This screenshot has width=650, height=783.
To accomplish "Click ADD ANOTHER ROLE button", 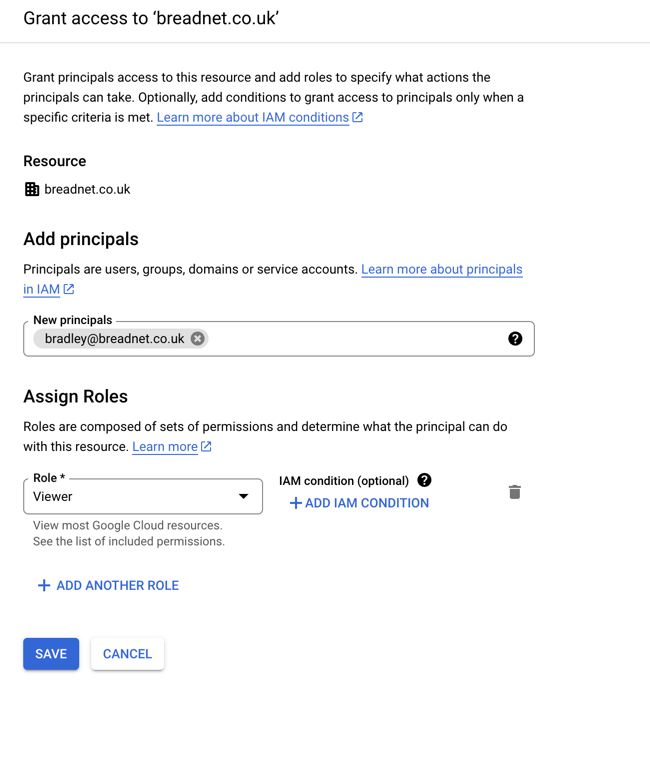I will pyautogui.click(x=117, y=586).
